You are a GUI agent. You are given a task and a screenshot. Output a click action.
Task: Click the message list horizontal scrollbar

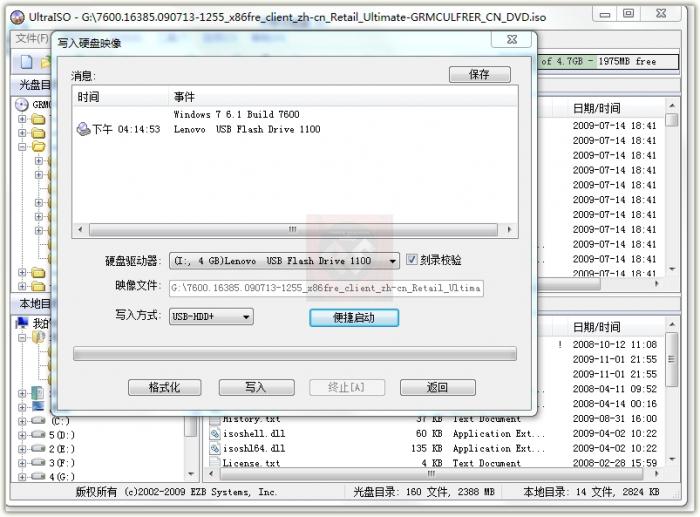293,229
